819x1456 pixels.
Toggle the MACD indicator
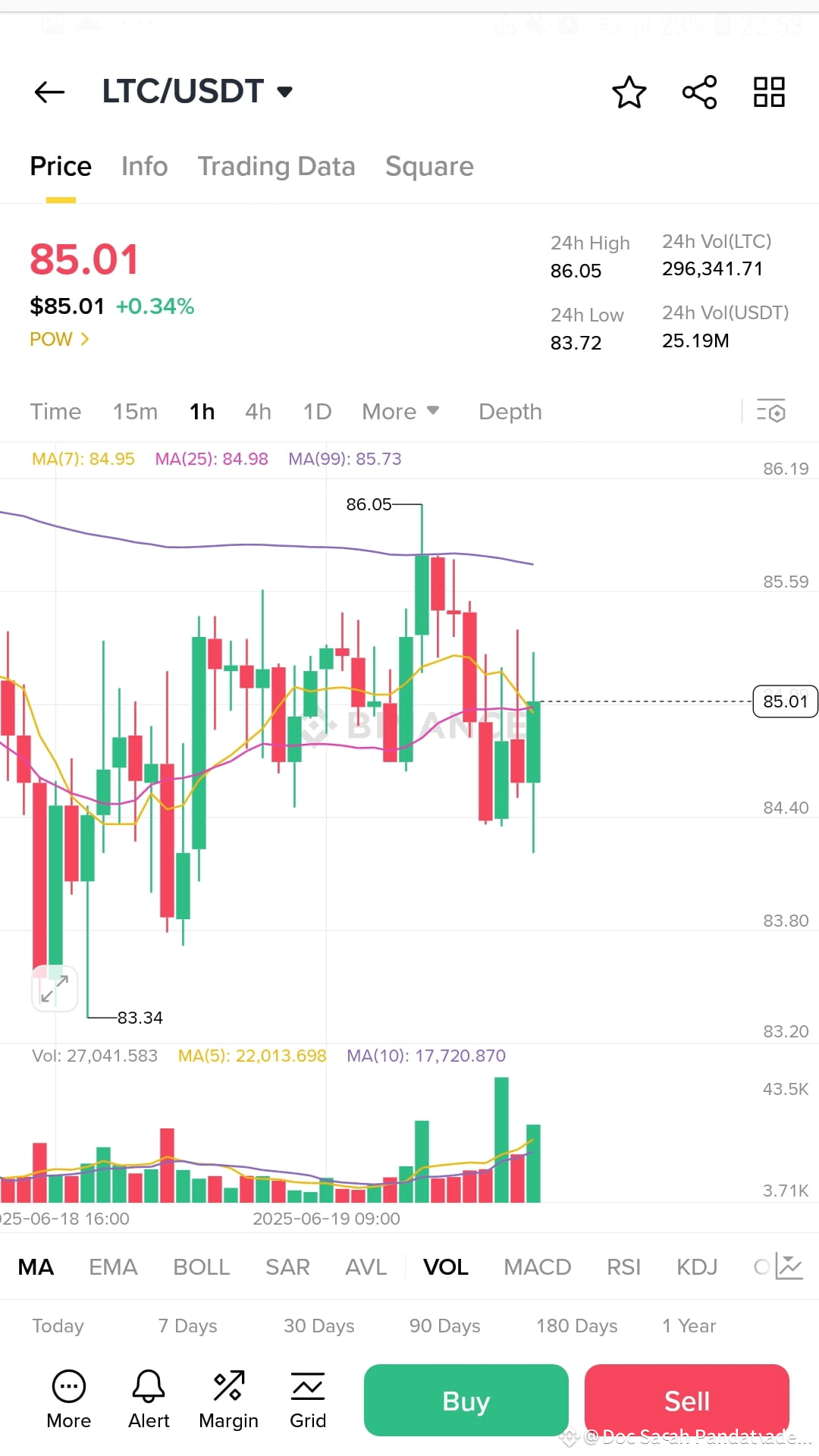[x=536, y=1266]
